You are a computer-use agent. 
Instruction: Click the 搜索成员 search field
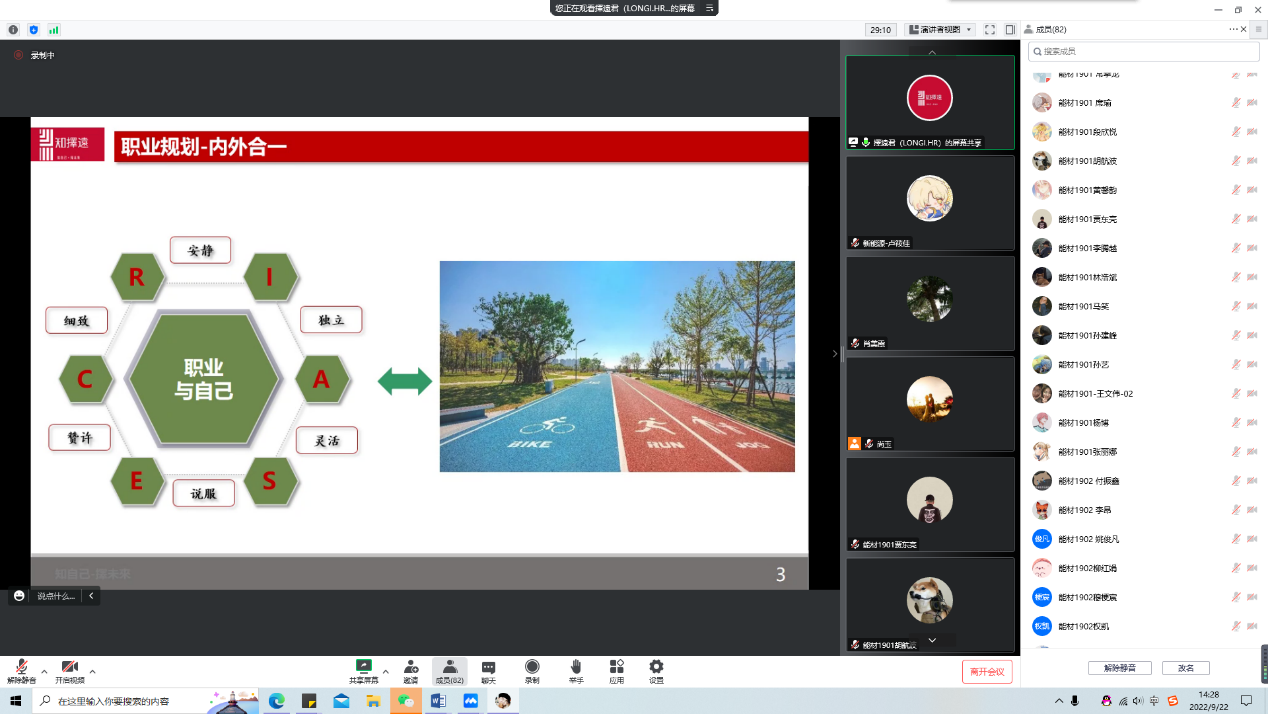tap(1144, 51)
